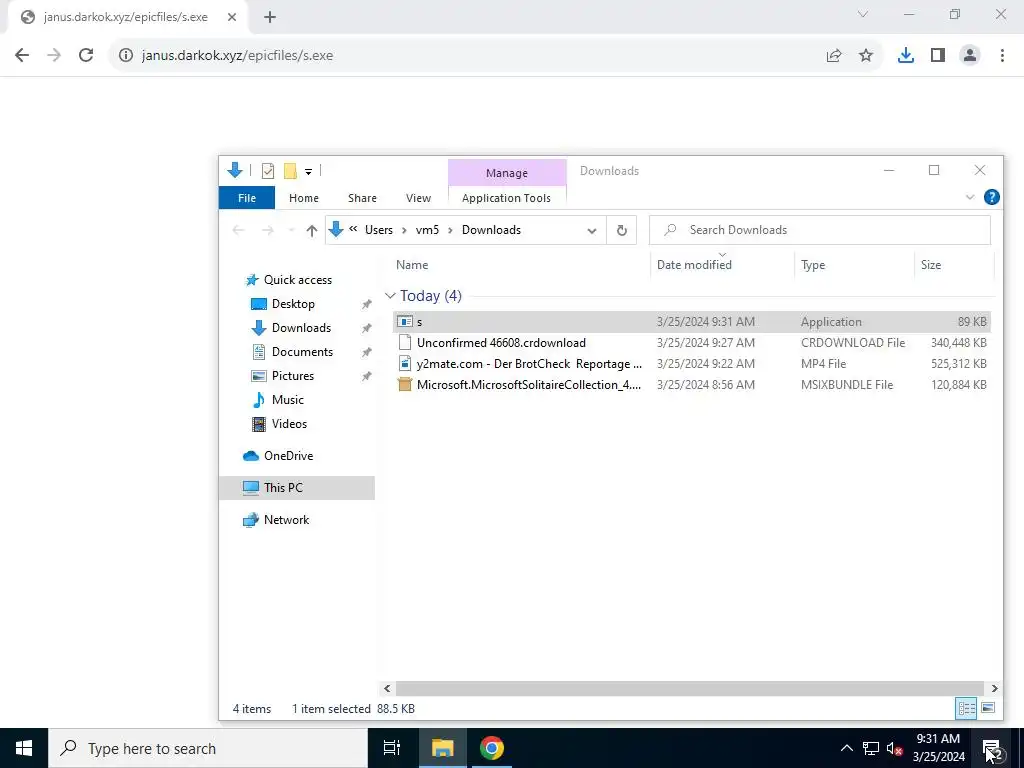Select Unconfirmed 46608.crdownload file

[692, 343]
